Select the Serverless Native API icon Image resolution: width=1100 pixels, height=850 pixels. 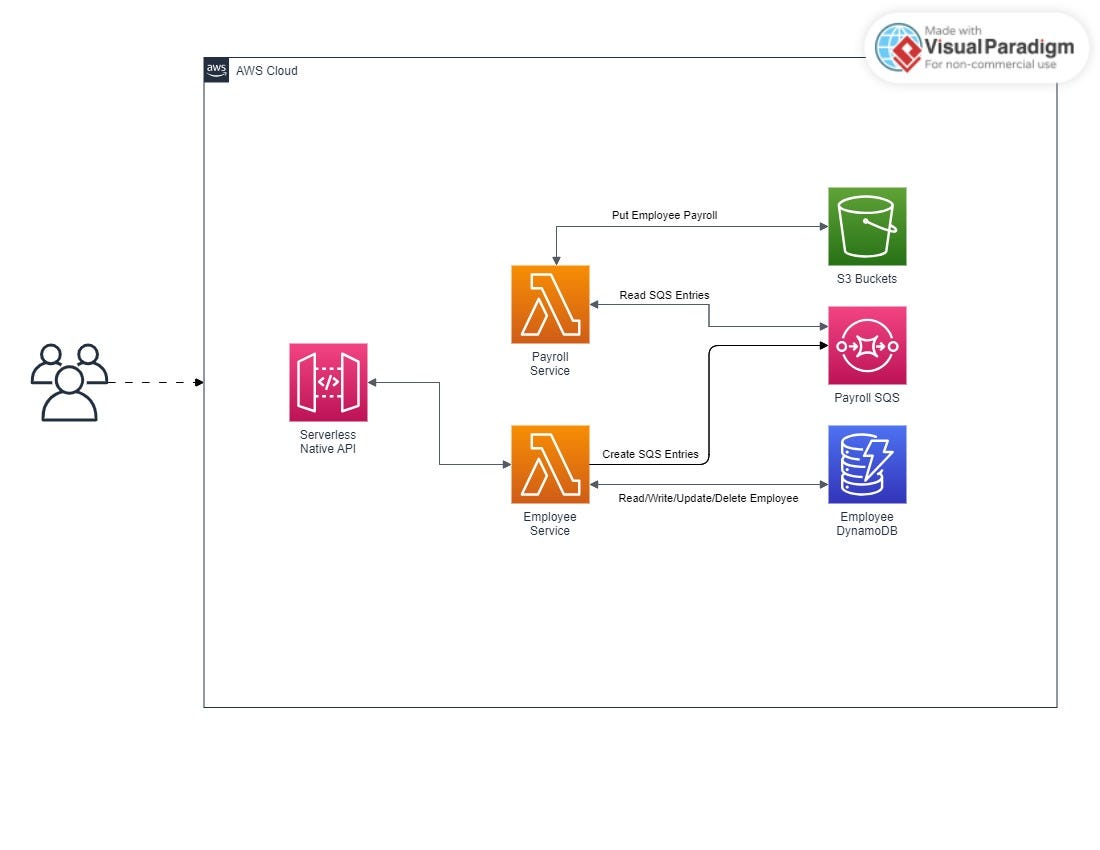pos(328,382)
